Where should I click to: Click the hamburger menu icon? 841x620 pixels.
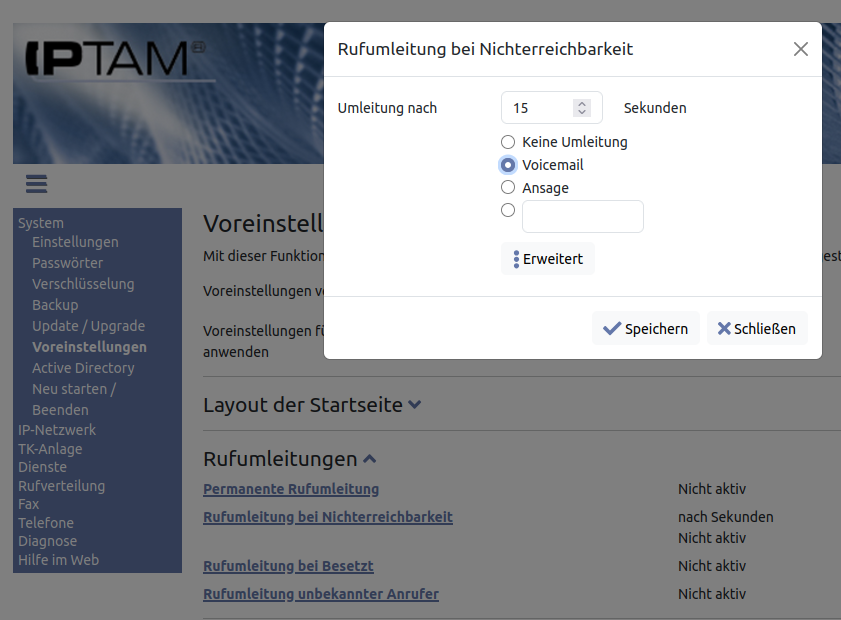point(37,184)
